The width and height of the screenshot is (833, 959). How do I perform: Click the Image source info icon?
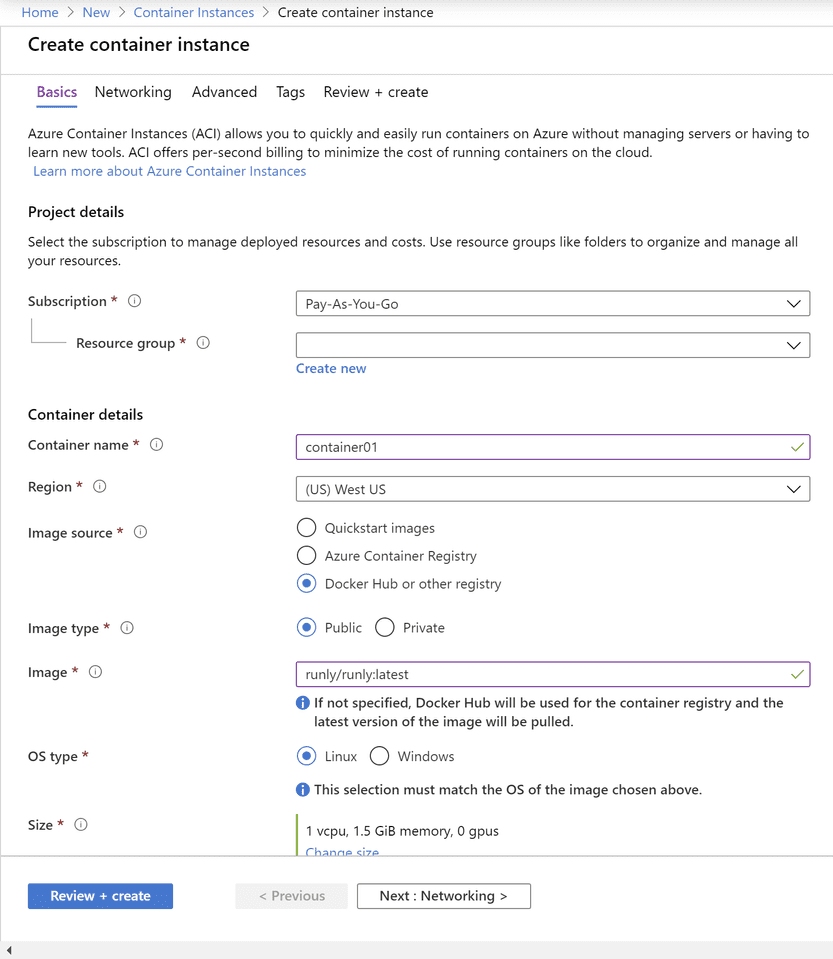click(x=141, y=532)
